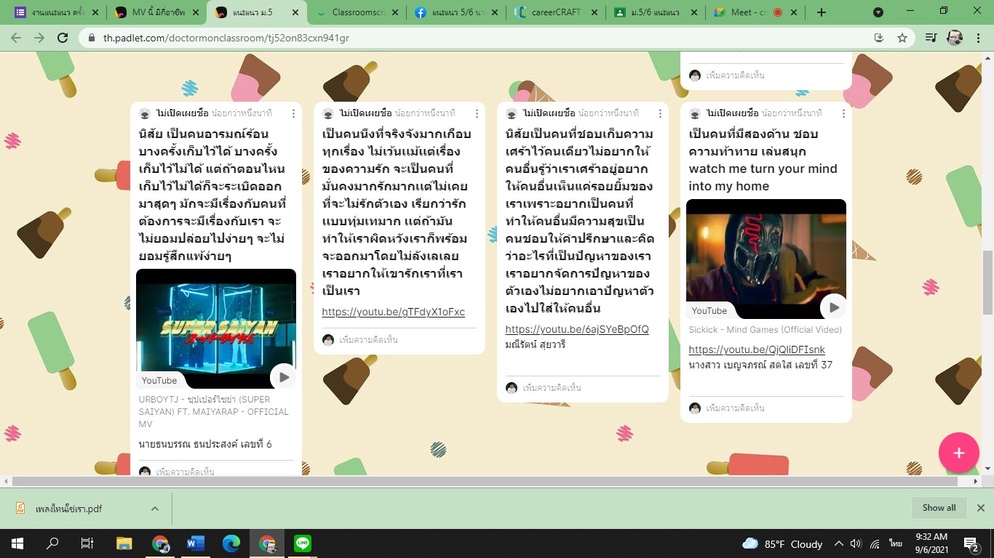Open Microsoft Edge from taskbar
994x558 pixels.
[231, 543]
